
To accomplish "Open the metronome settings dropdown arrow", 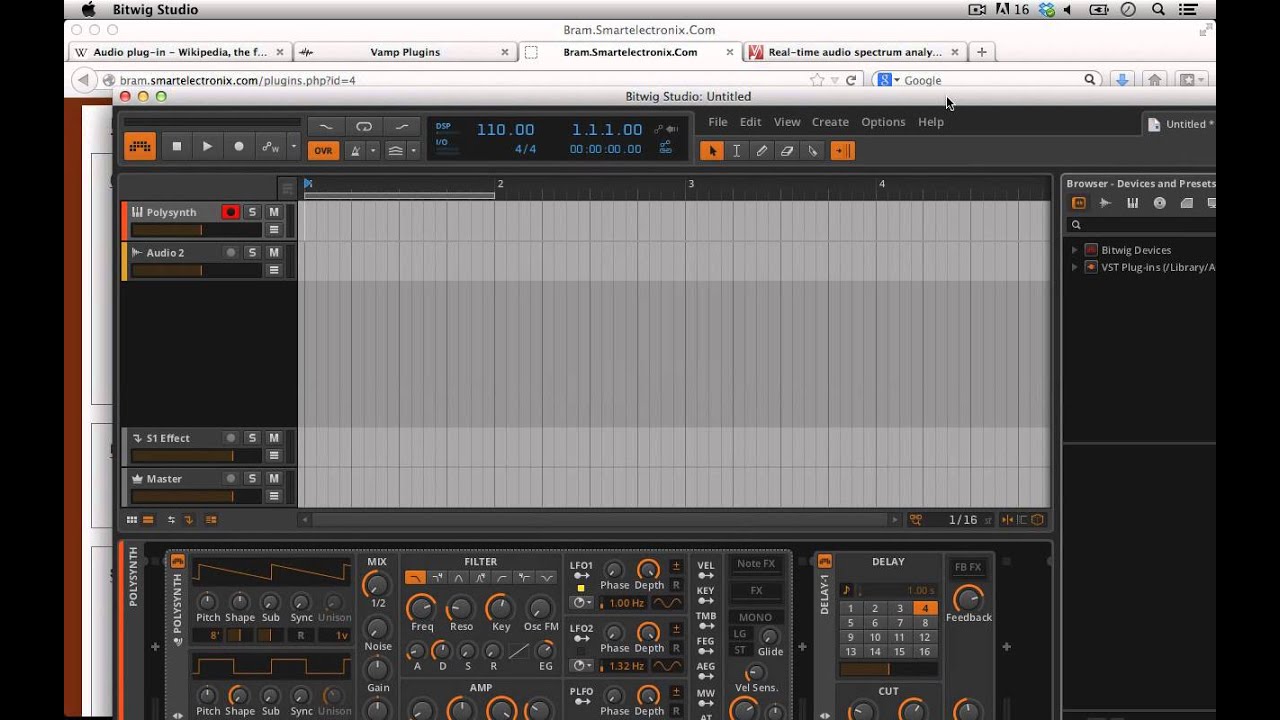I will 372,151.
